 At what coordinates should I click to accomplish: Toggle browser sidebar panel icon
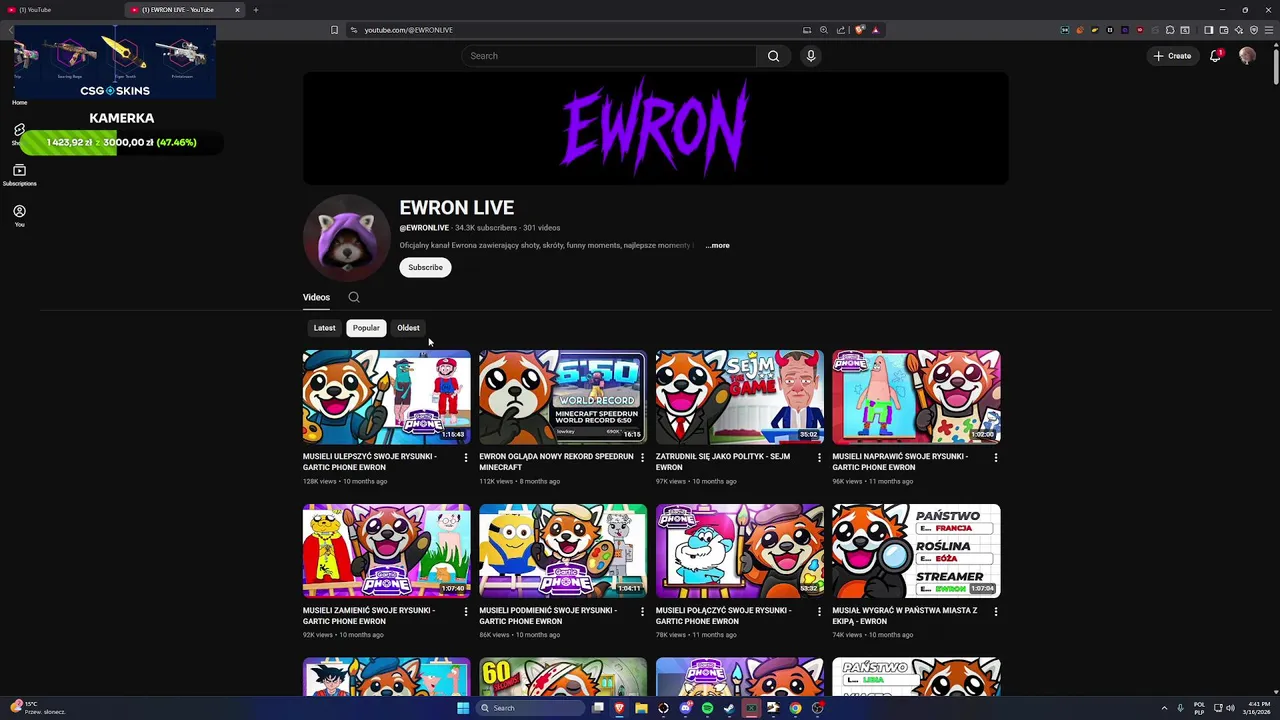tap(1208, 30)
